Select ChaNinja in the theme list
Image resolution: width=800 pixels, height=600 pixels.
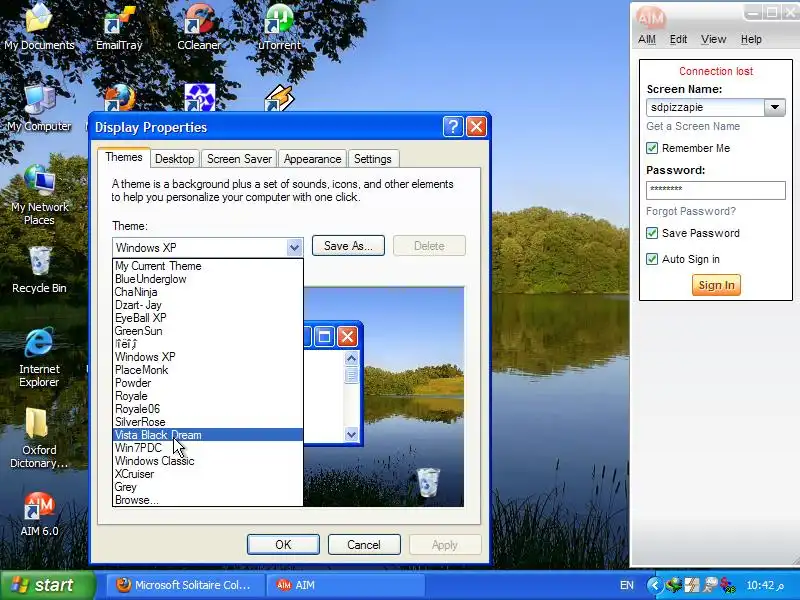(208, 292)
